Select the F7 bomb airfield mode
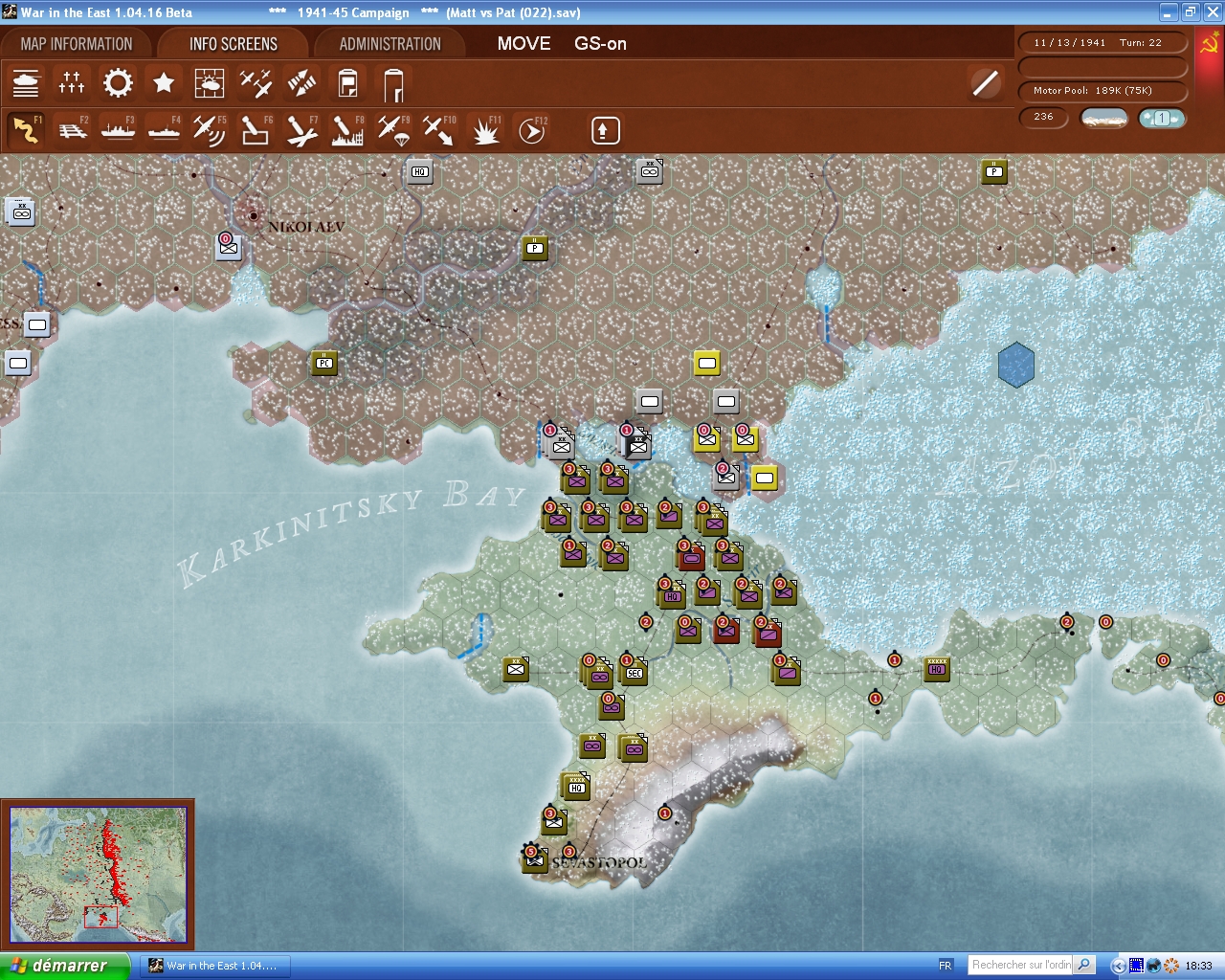The image size is (1225, 980). [x=301, y=130]
